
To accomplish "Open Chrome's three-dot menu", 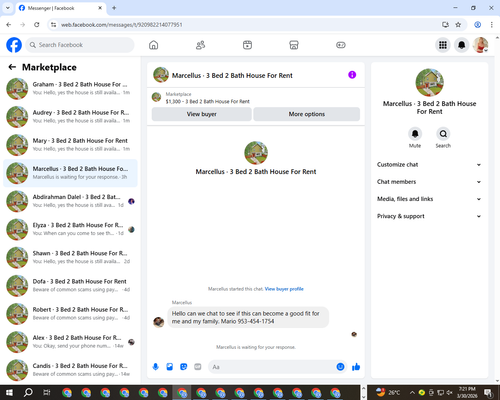I will tap(491, 25).
